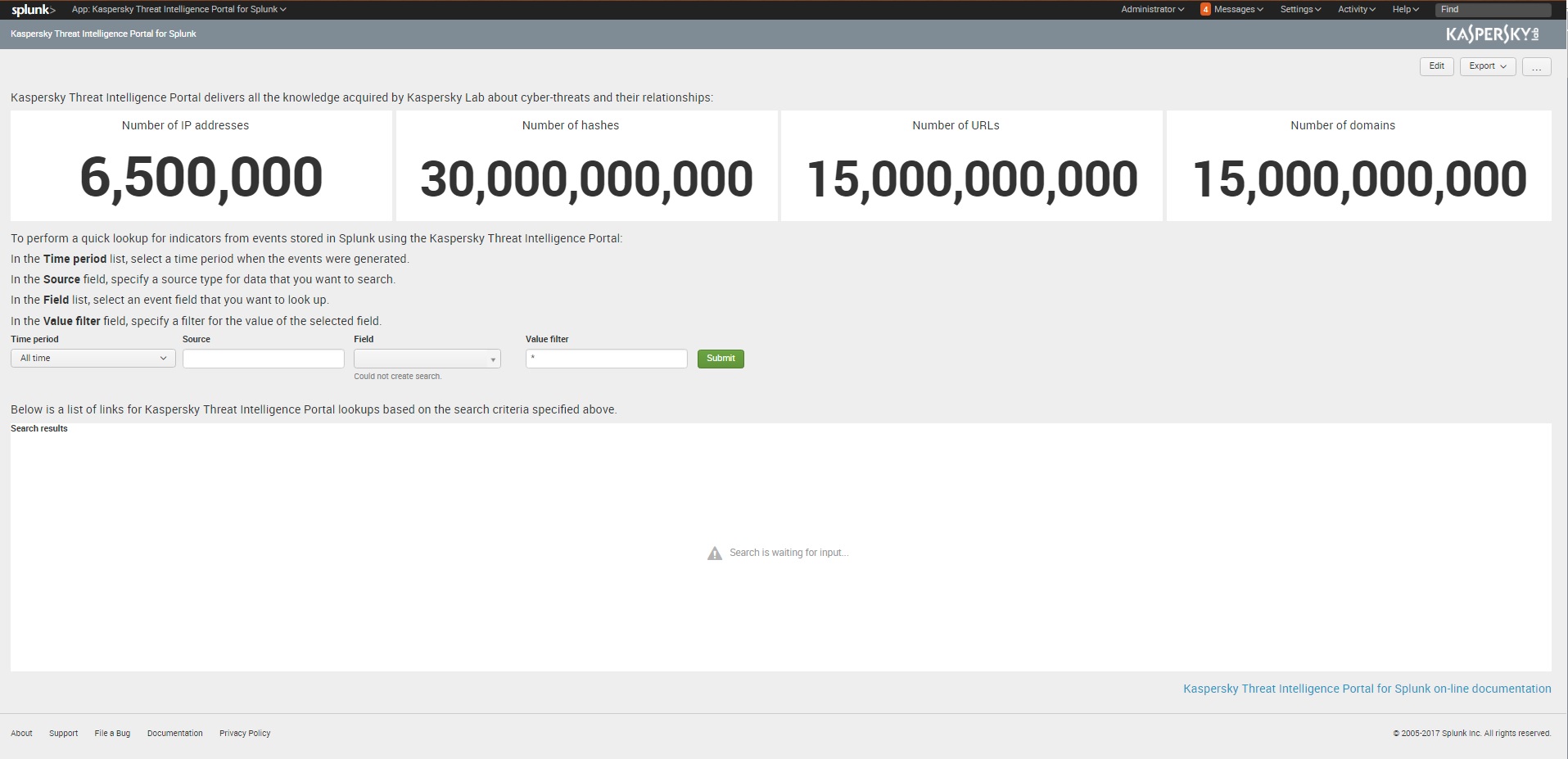Click the green Submit button
This screenshot has width=1568, height=759.
point(721,359)
